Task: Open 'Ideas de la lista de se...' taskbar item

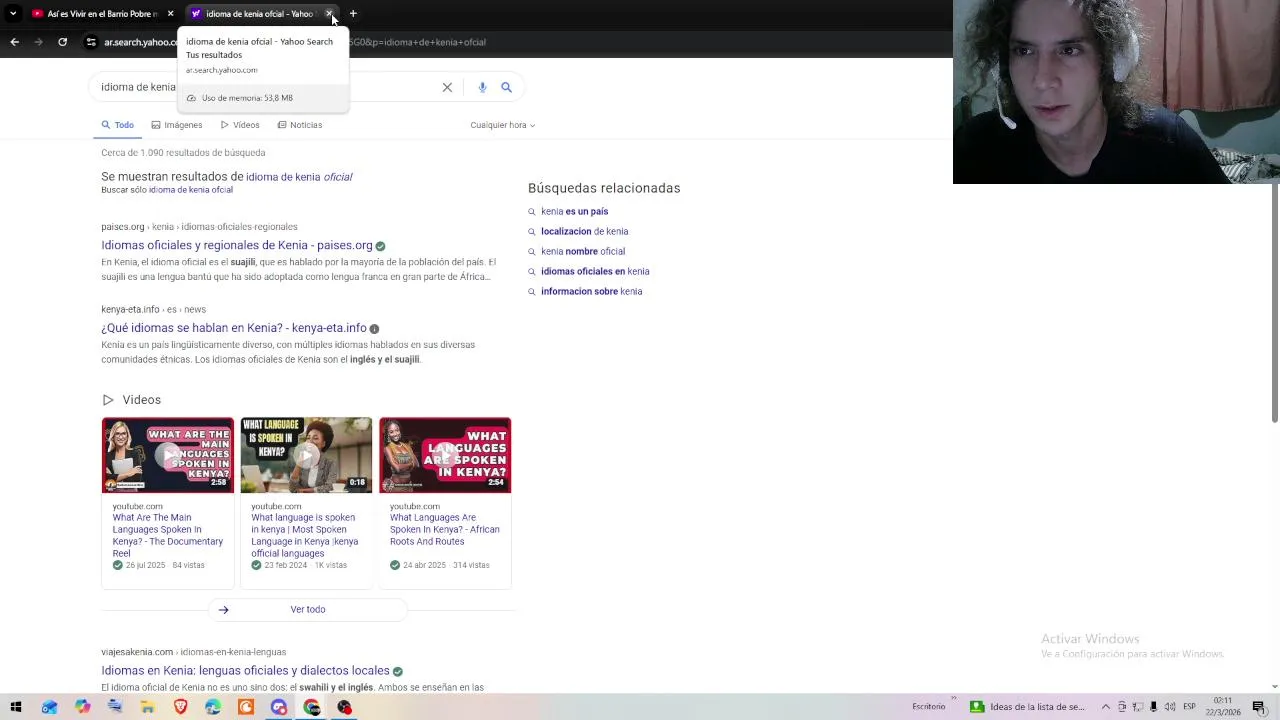Action: pos(1028,707)
